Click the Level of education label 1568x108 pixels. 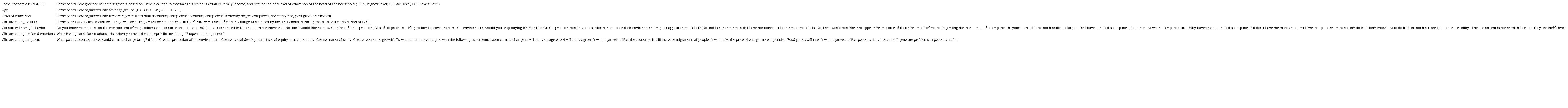pyautogui.click(x=16, y=16)
